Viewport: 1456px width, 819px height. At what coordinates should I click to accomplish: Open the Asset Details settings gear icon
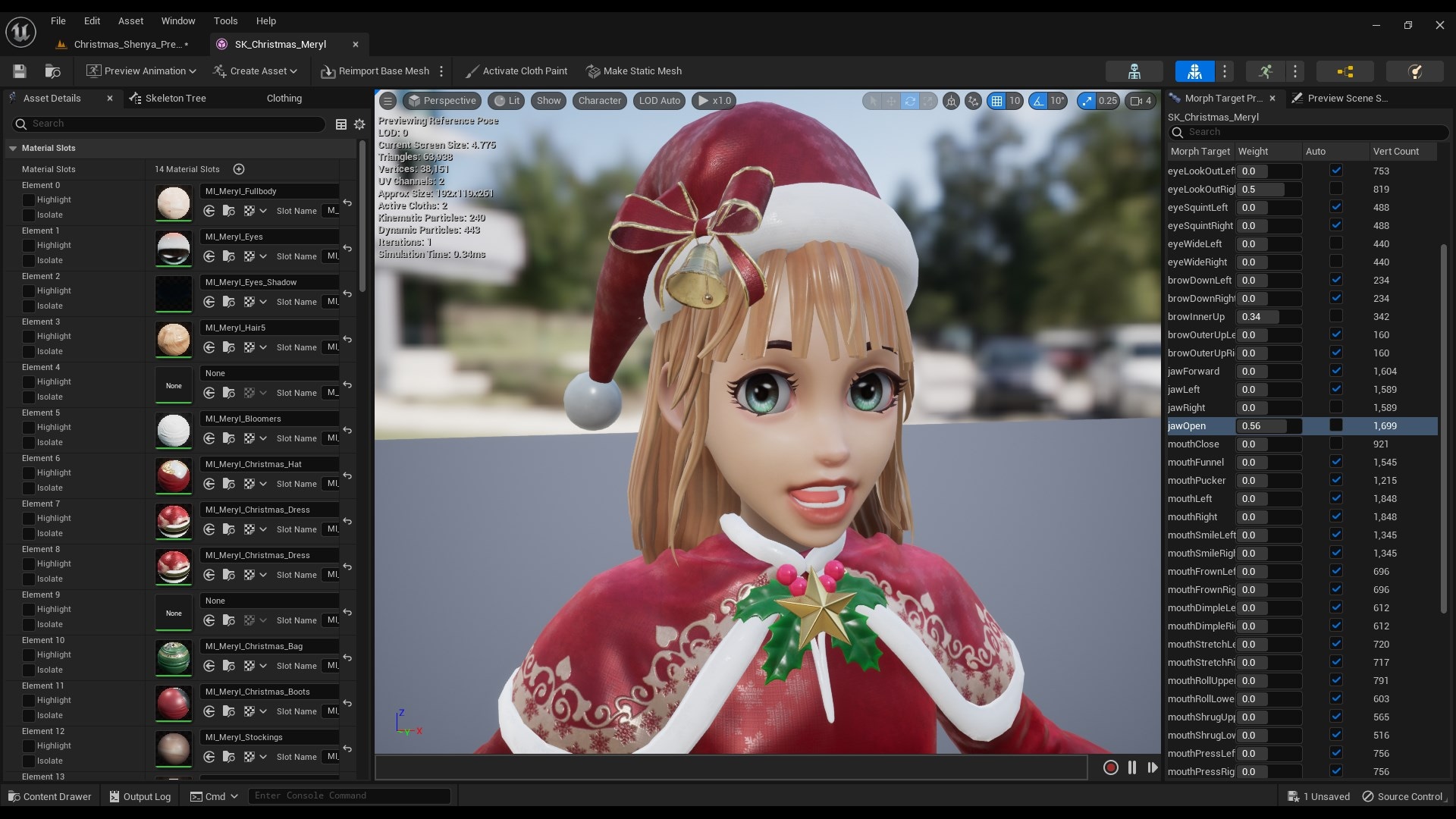tap(359, 124)
